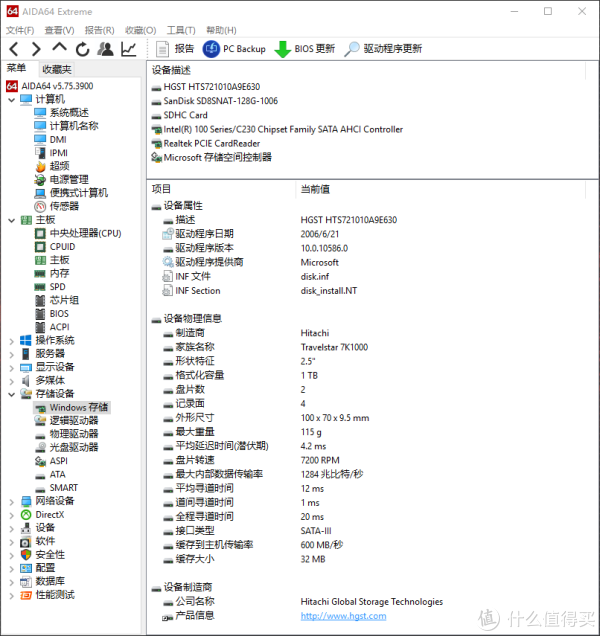Expand the 网络设备 tree node
The width and height of the screenshot is (600, 636).
point(12,501)
